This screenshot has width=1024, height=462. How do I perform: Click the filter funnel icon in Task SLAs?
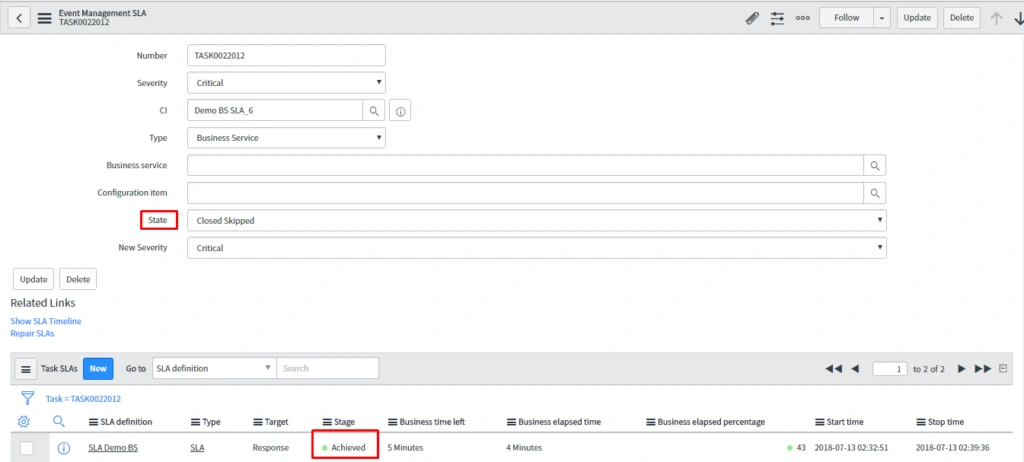[27, 398]
